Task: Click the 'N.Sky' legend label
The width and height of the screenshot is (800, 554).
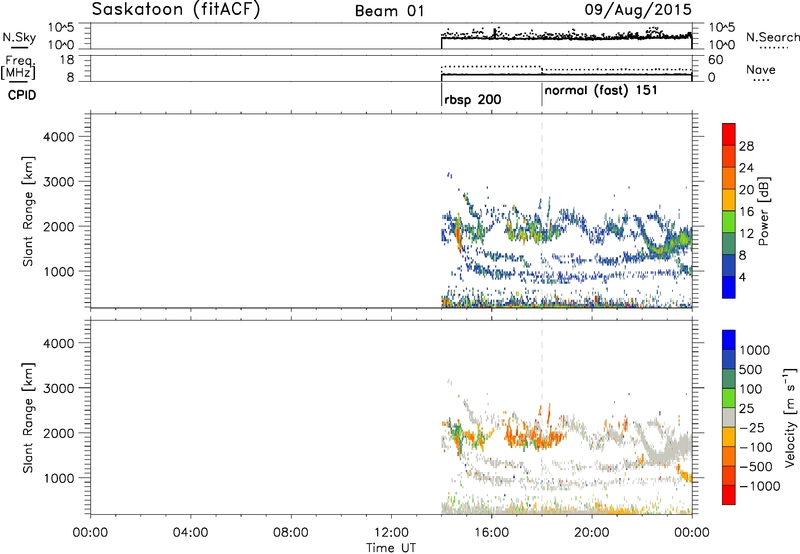Action: pos(19,37)
